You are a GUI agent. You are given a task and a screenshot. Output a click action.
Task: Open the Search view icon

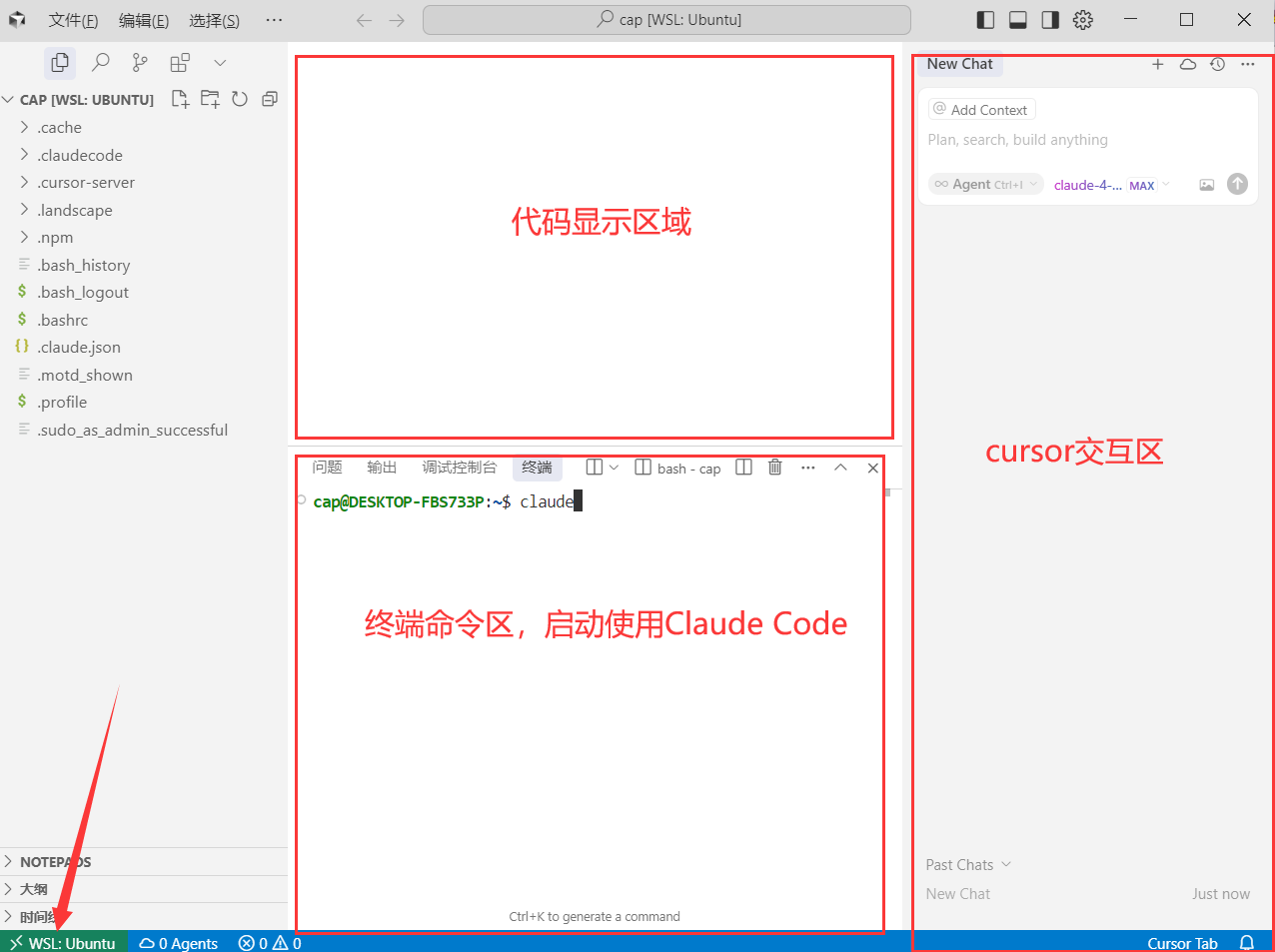[100, 63]
